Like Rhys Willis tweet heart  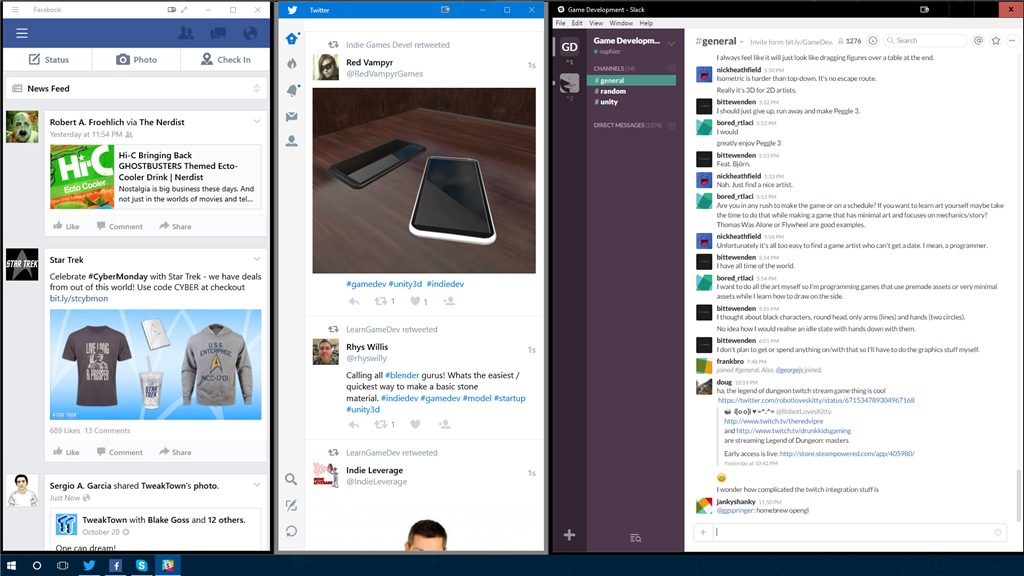point(415,424)
